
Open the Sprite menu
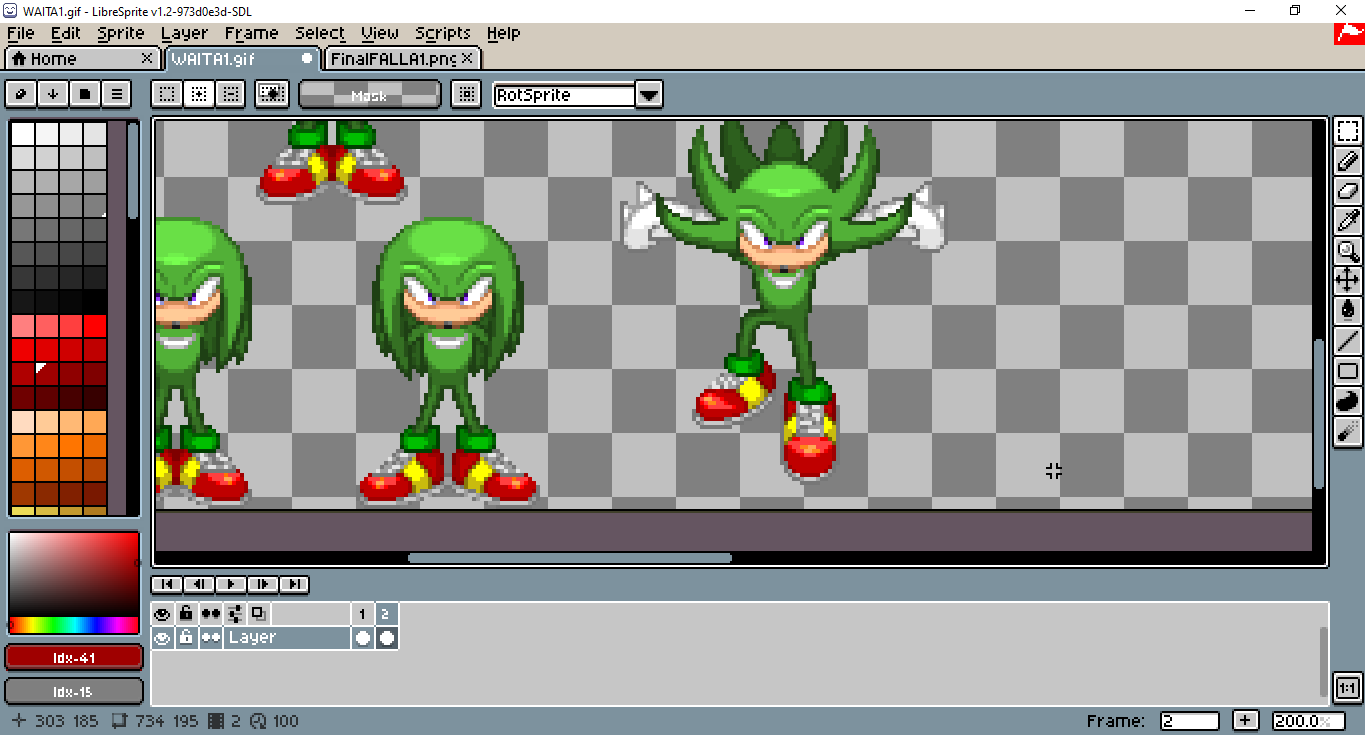pyautogui.click(x=121, y=33)
